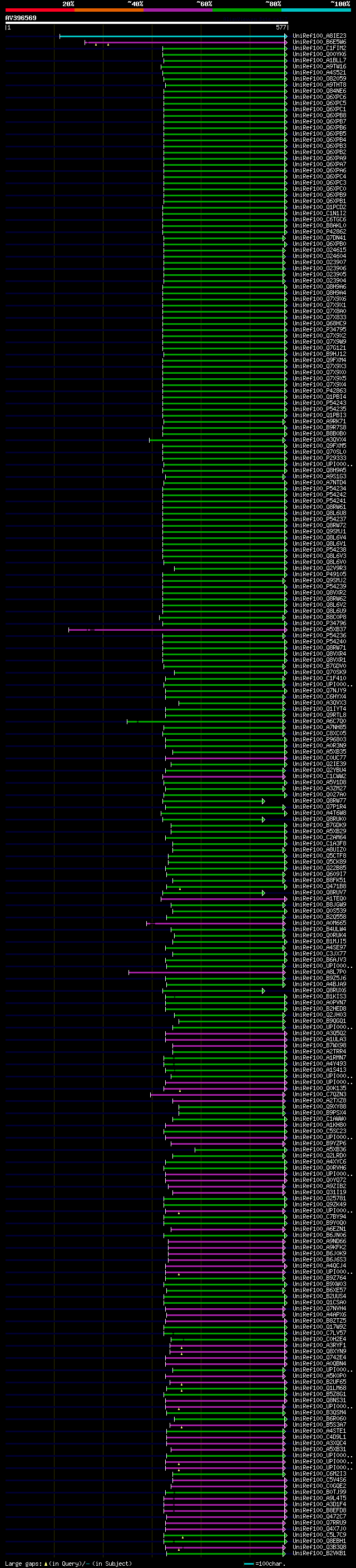Click label UniRef100_Q4X7J0
This screenshot has height=1568, width=356.
[x=319, y=1530]
